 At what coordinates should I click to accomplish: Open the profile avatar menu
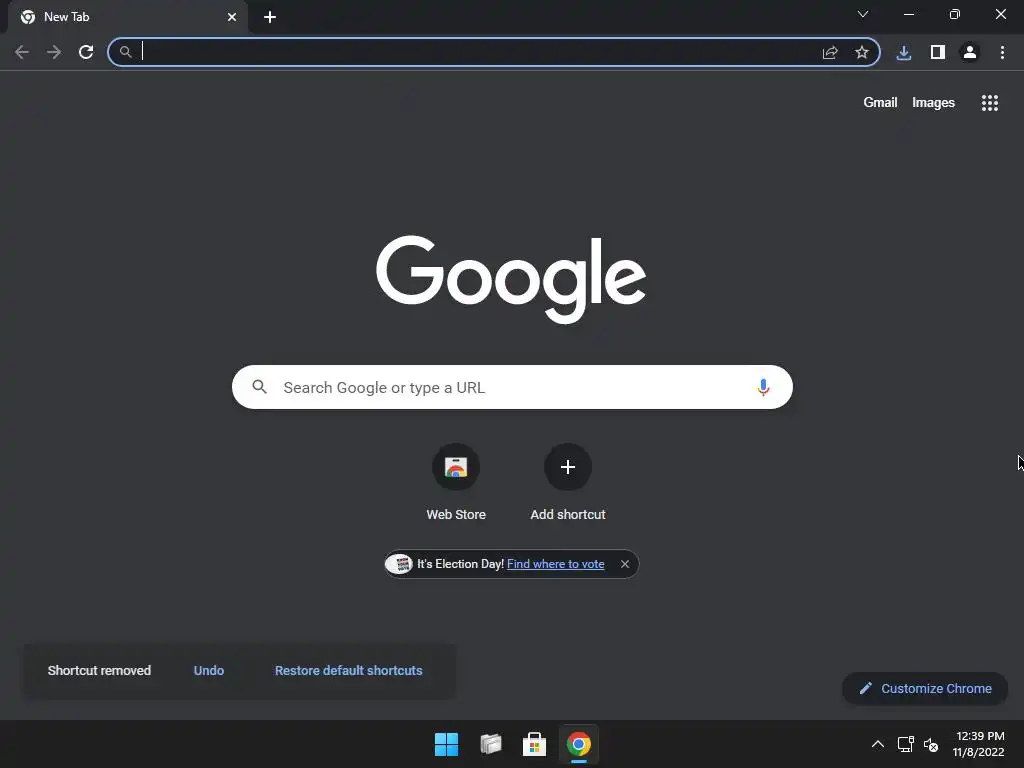click(x=970, y=52)
